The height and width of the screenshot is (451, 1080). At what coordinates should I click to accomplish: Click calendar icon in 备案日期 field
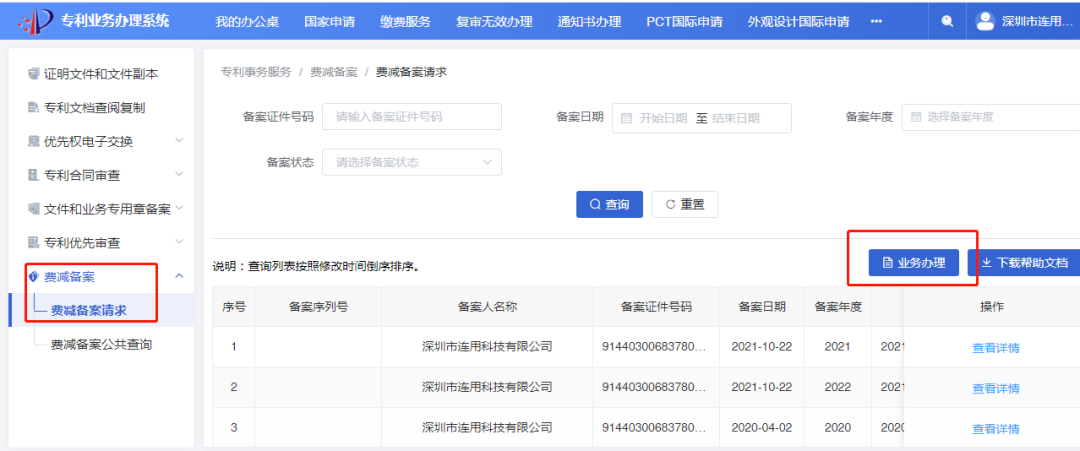(627, 118)
